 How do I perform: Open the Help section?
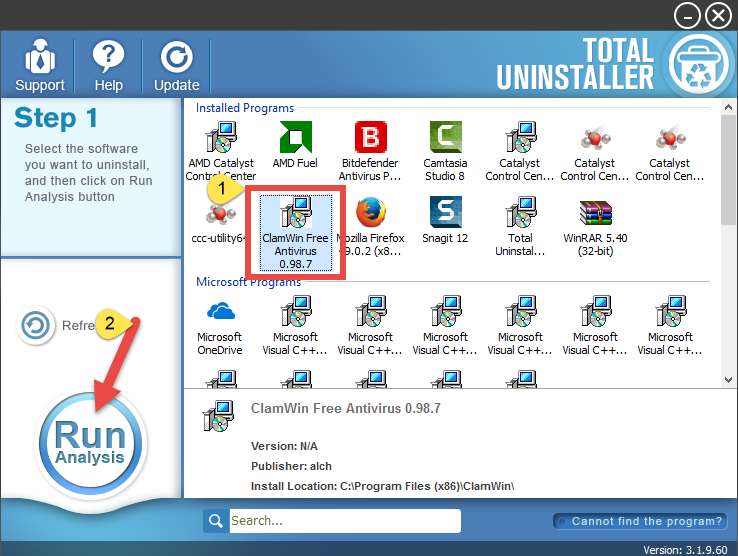pos(108,65)
